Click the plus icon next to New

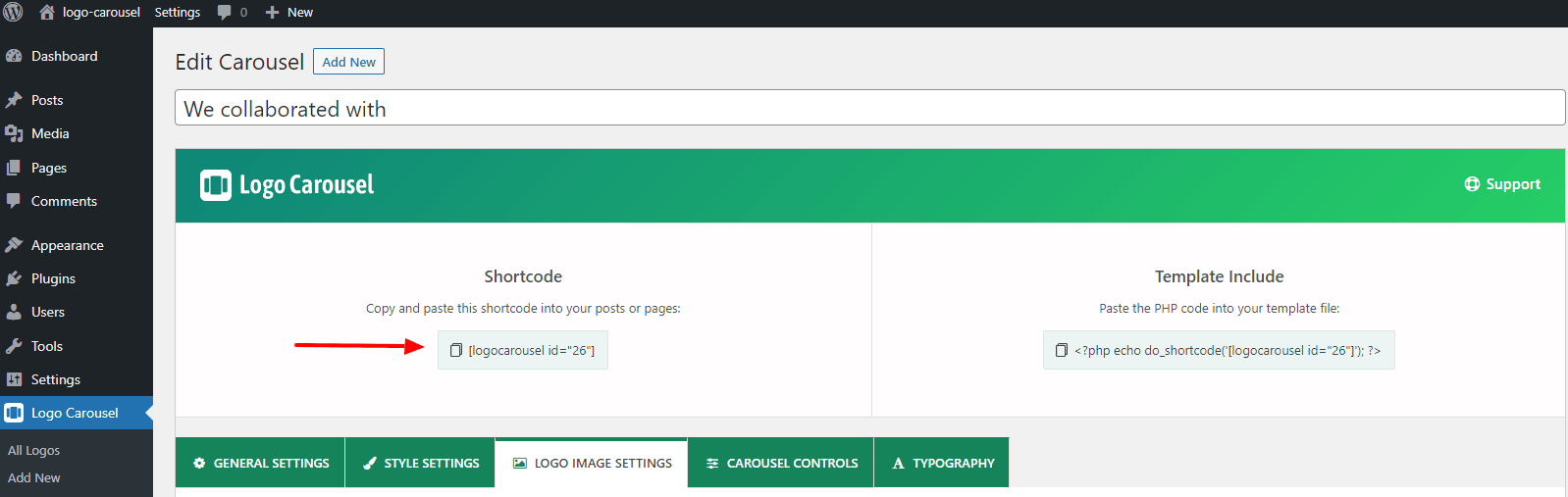point(273,12)
